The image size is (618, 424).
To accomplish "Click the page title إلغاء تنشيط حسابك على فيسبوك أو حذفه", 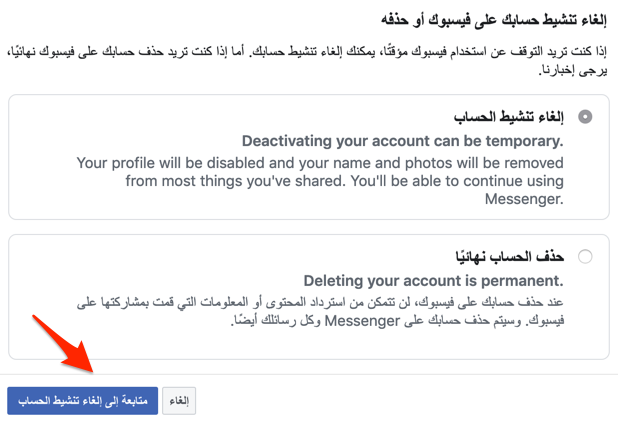I will (x=494, y=19).
